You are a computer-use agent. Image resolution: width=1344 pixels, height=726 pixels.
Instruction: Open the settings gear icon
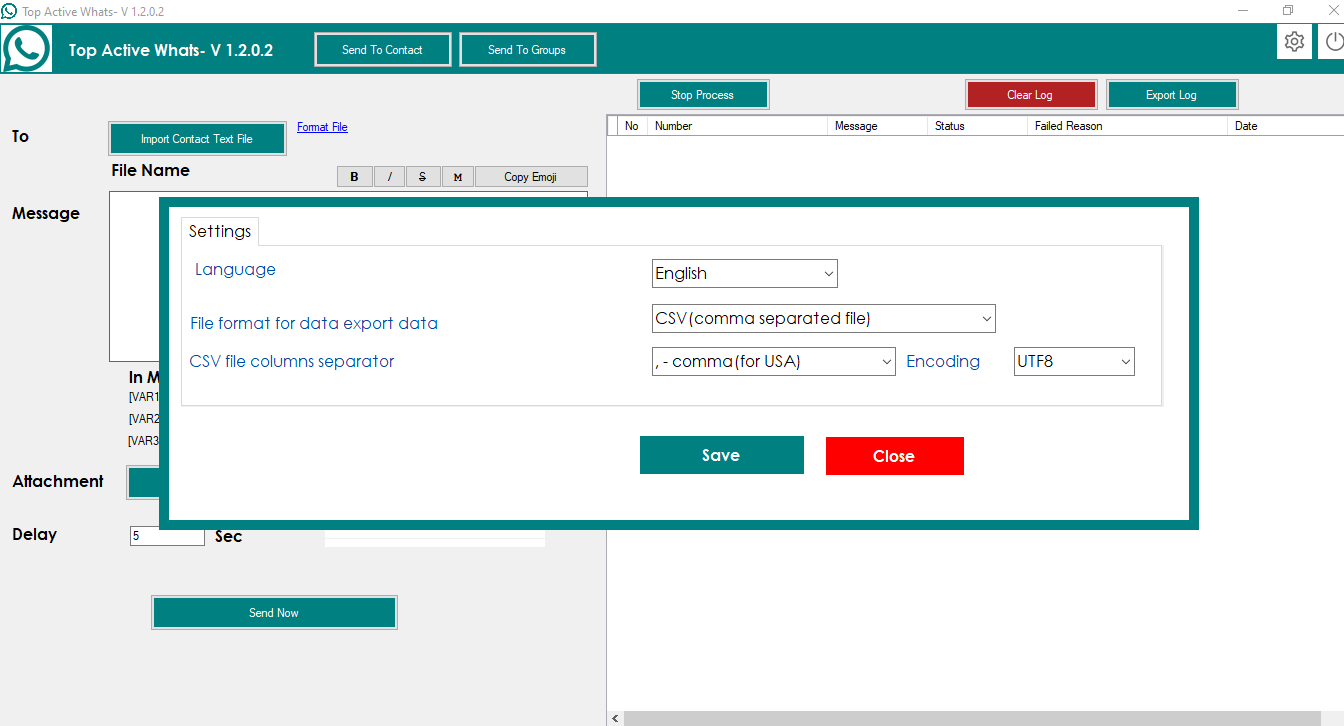[x=1295, y=42]
